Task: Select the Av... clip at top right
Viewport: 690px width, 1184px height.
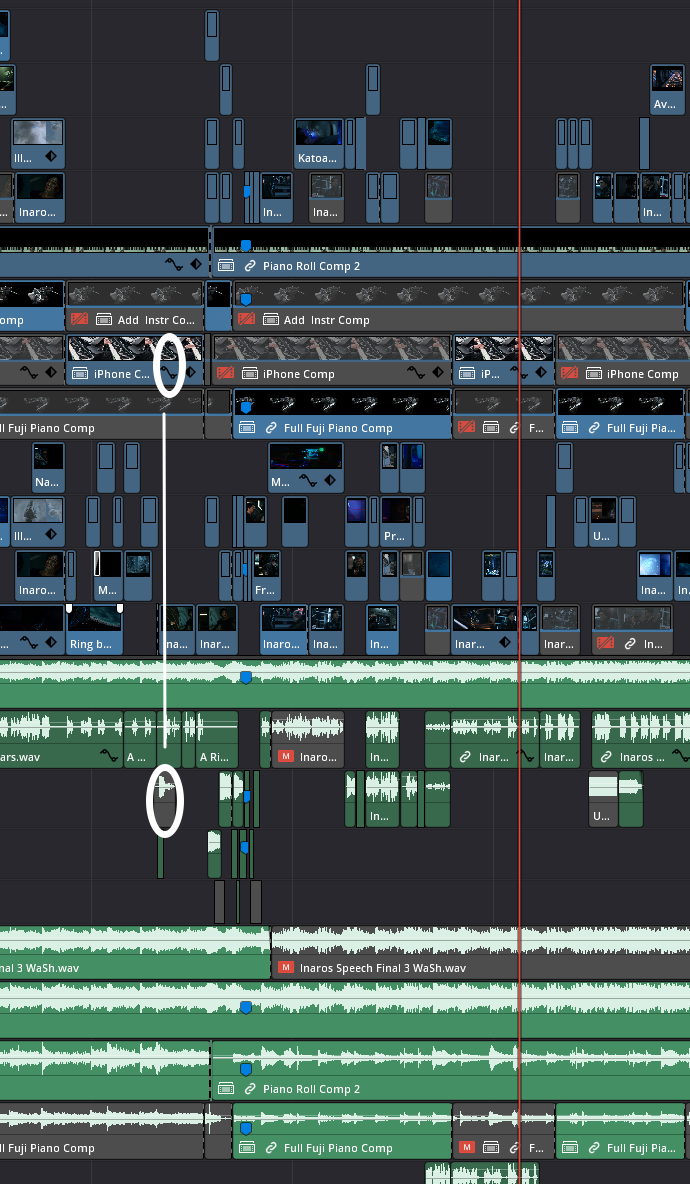Action: (x=666, y=90)
